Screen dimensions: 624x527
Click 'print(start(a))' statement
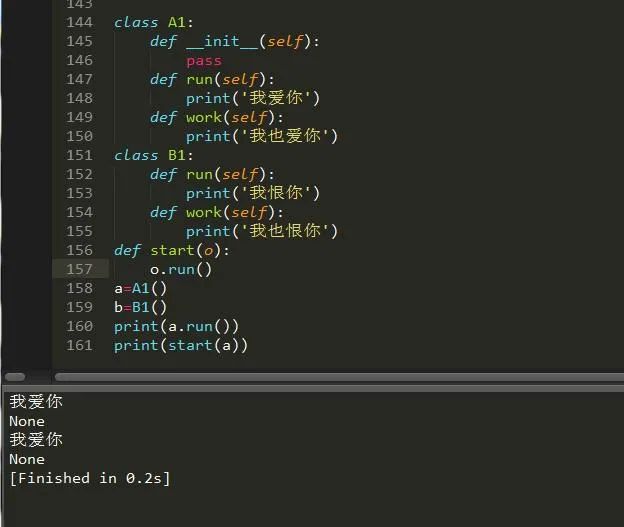pos(181,345)
